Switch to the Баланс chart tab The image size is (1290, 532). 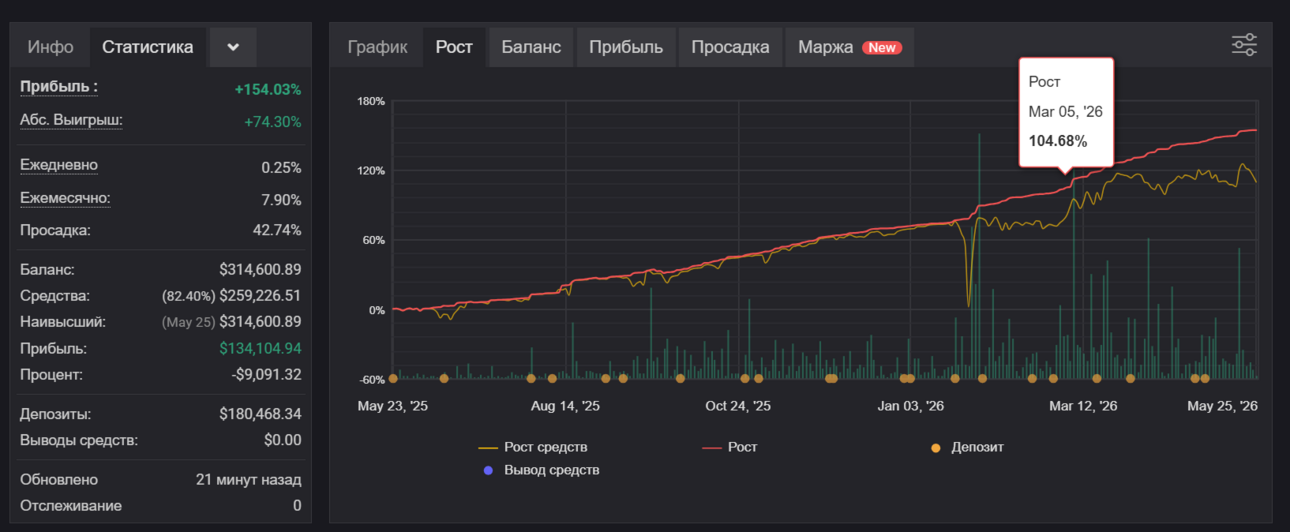click(x=531, y=47)
